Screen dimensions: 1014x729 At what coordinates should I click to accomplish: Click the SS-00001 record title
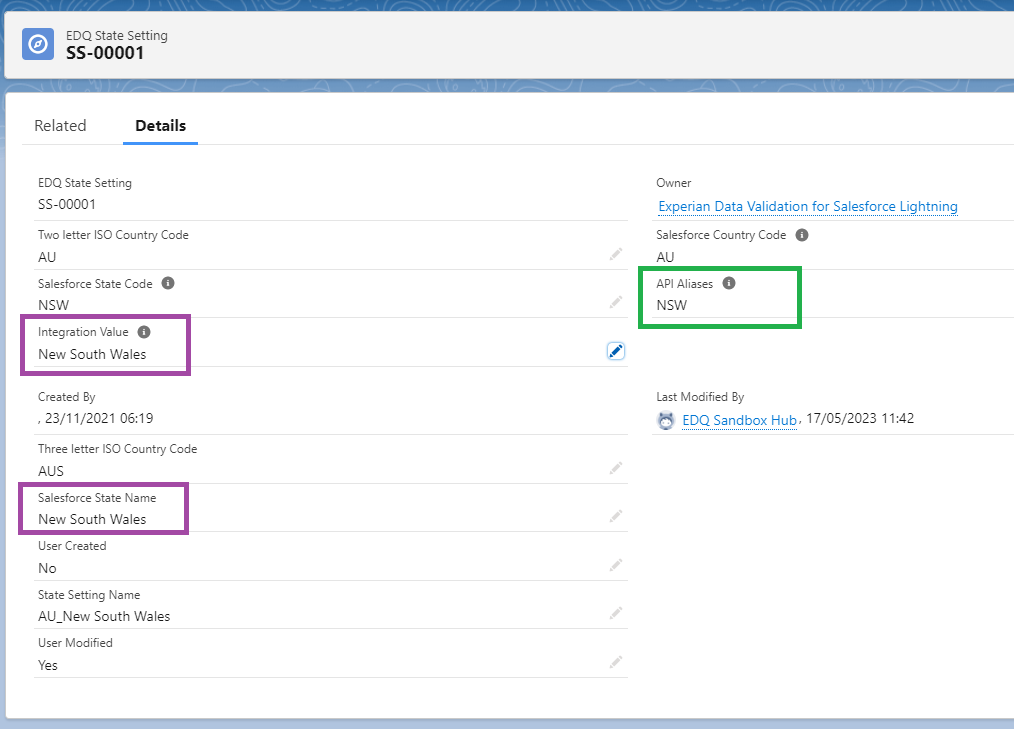point(105,53)
